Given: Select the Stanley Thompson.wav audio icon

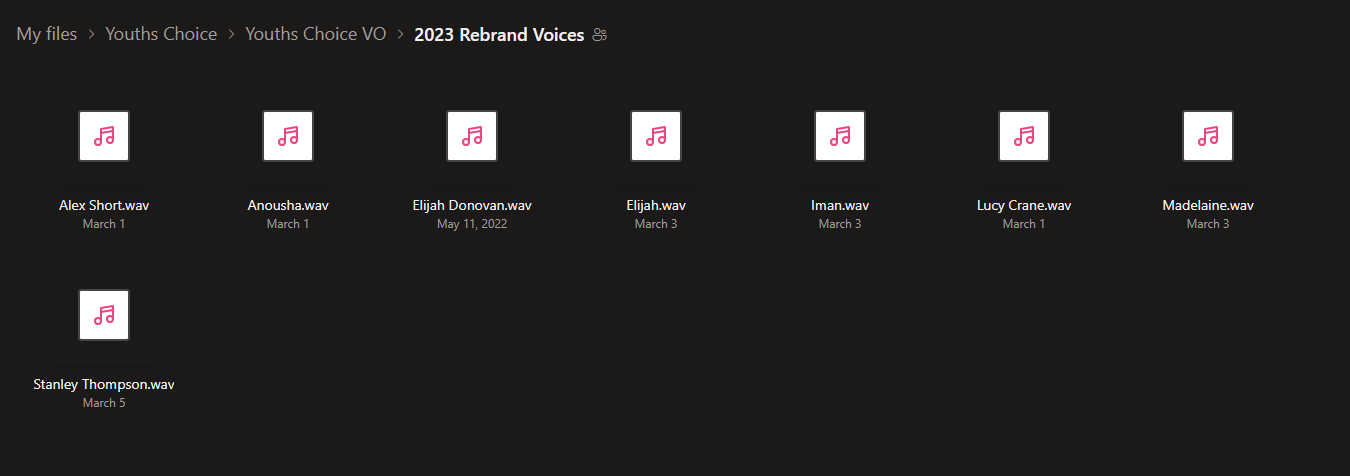Looking at the screenshot, I should [104, 315].
